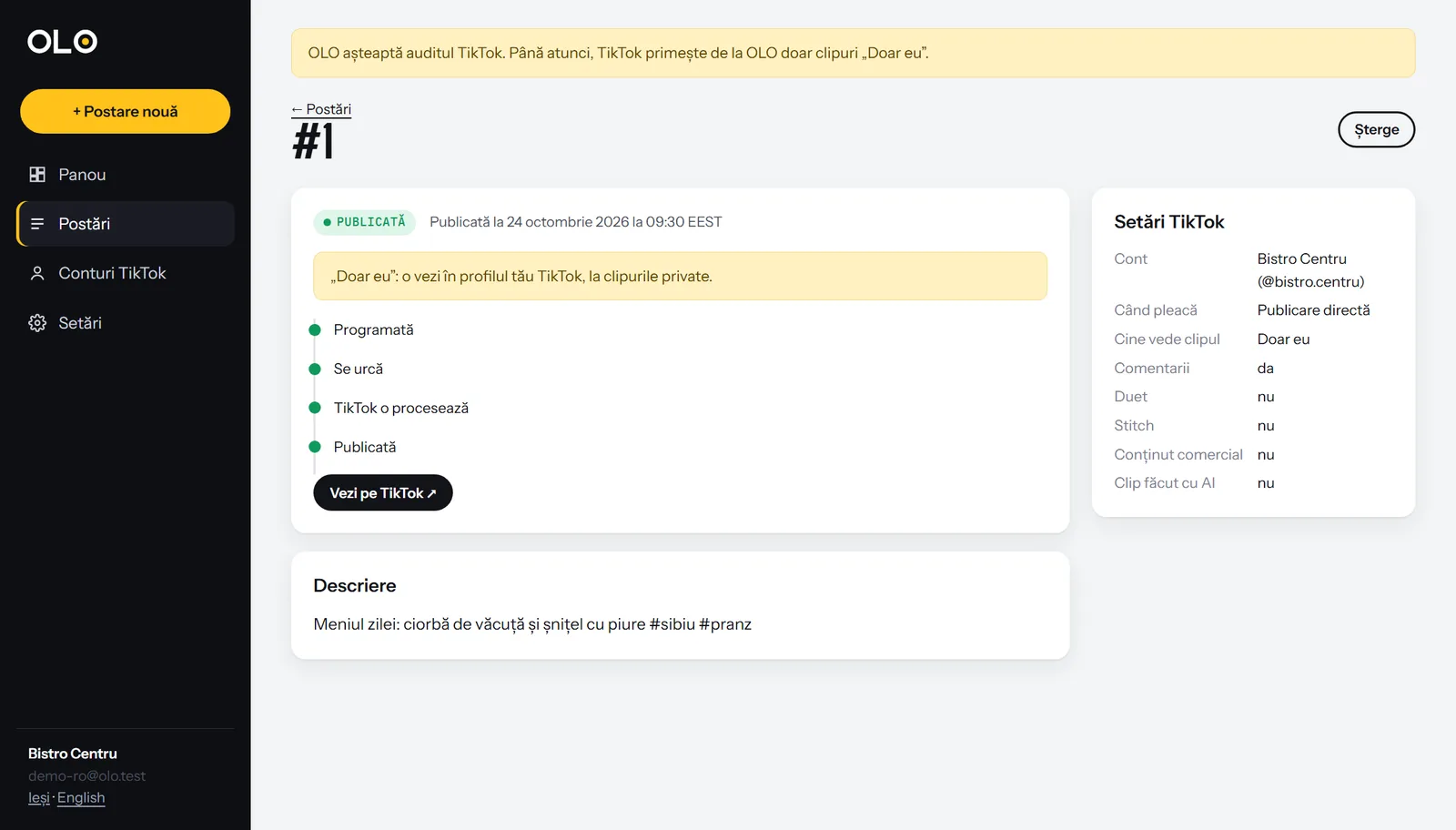Click the PUBLICATĂ status badge
Viewport: 1456px width, 830px height.
click(x=365, y=222)
